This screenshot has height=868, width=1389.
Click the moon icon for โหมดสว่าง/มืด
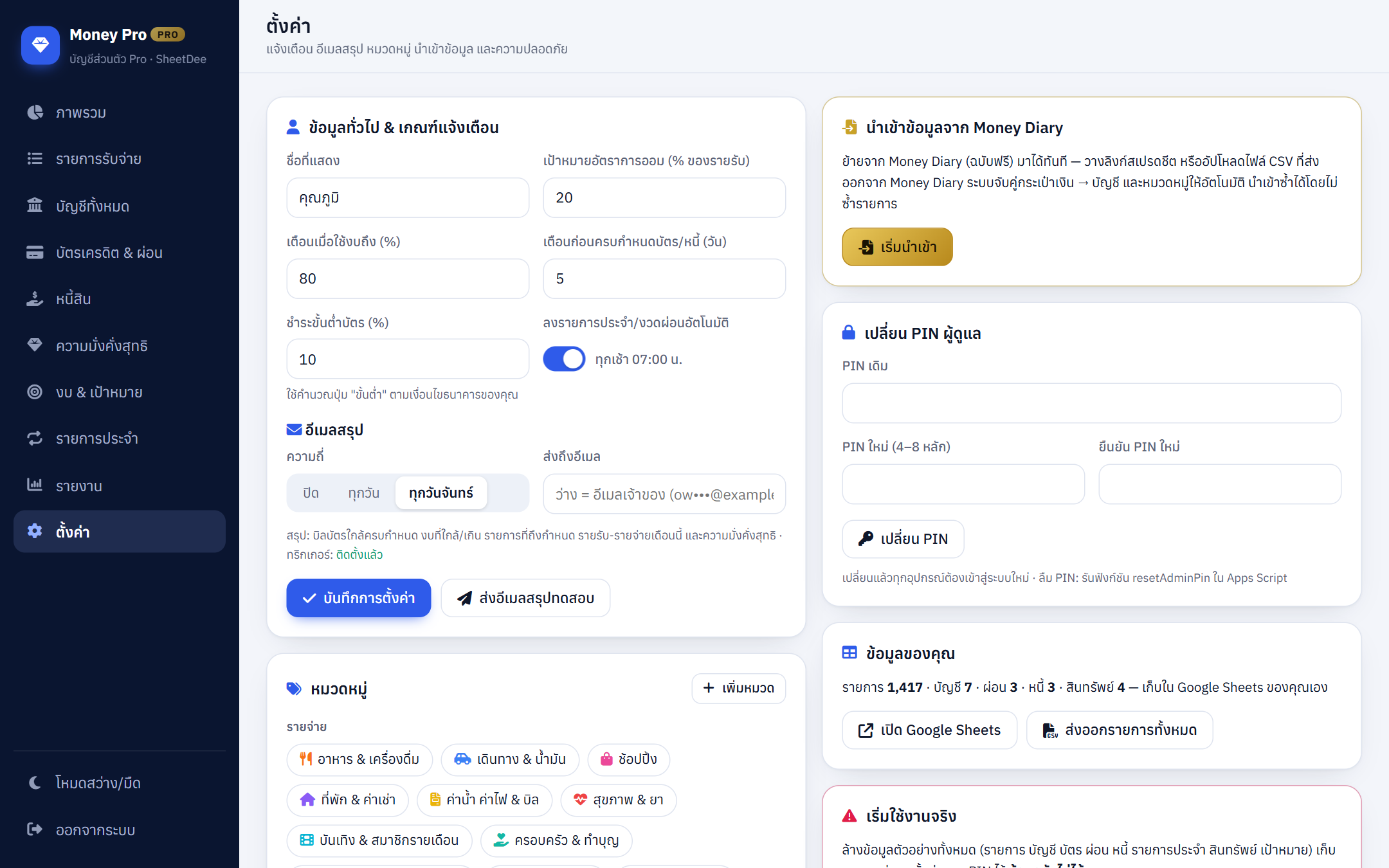[x=35, y=782]
